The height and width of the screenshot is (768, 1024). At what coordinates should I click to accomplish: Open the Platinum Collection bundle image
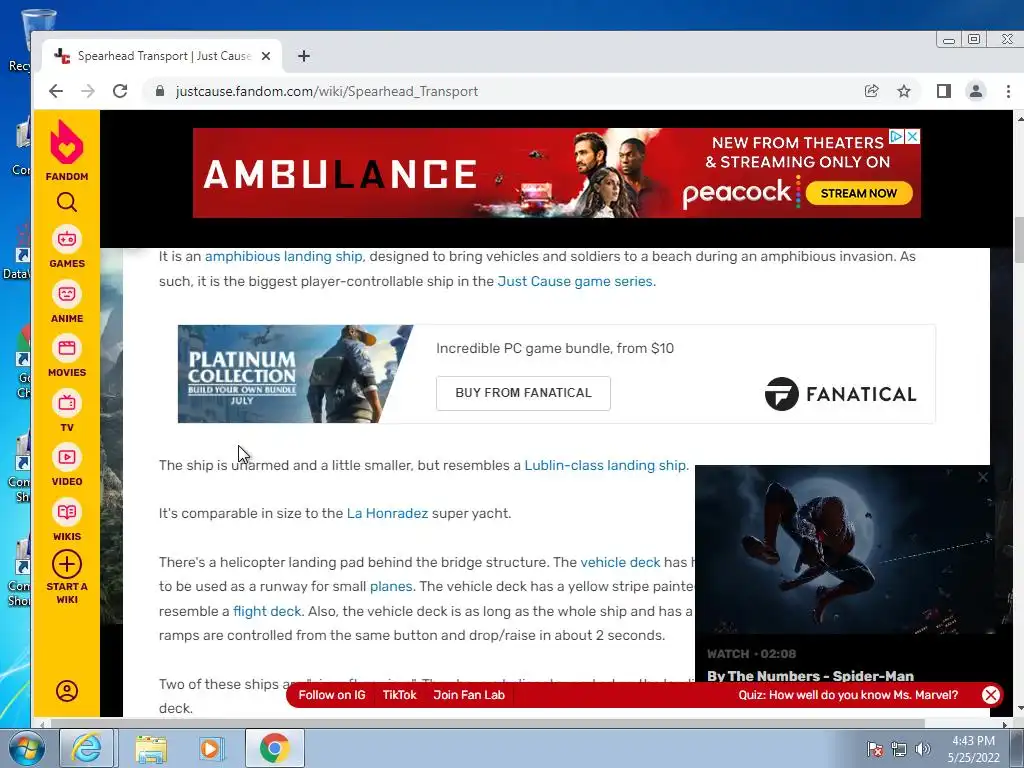point(295,374)
